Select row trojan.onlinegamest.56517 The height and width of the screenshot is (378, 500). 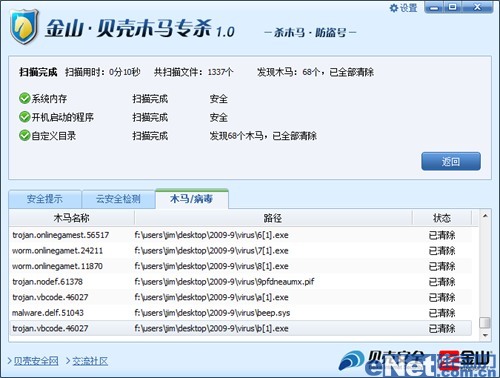(241, 235)
